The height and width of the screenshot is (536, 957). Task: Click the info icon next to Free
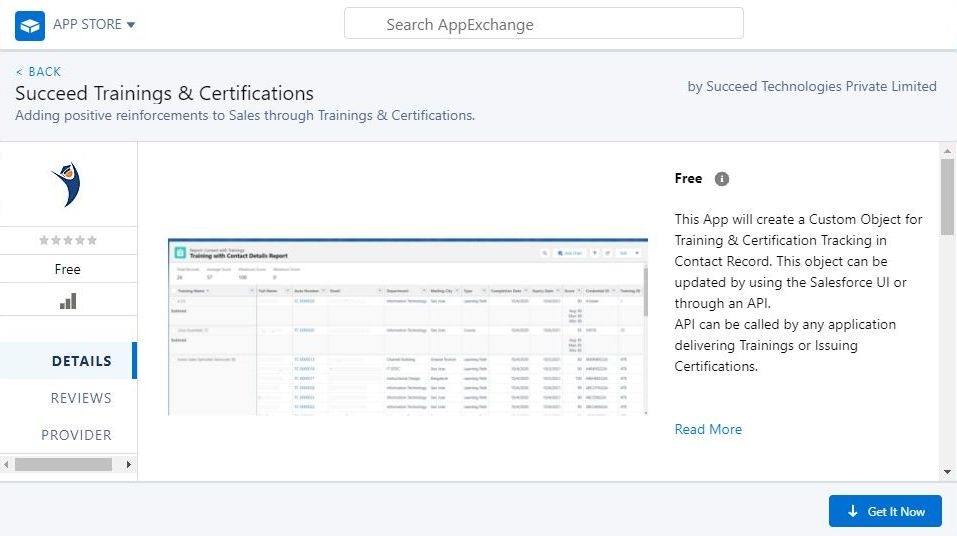721,179
